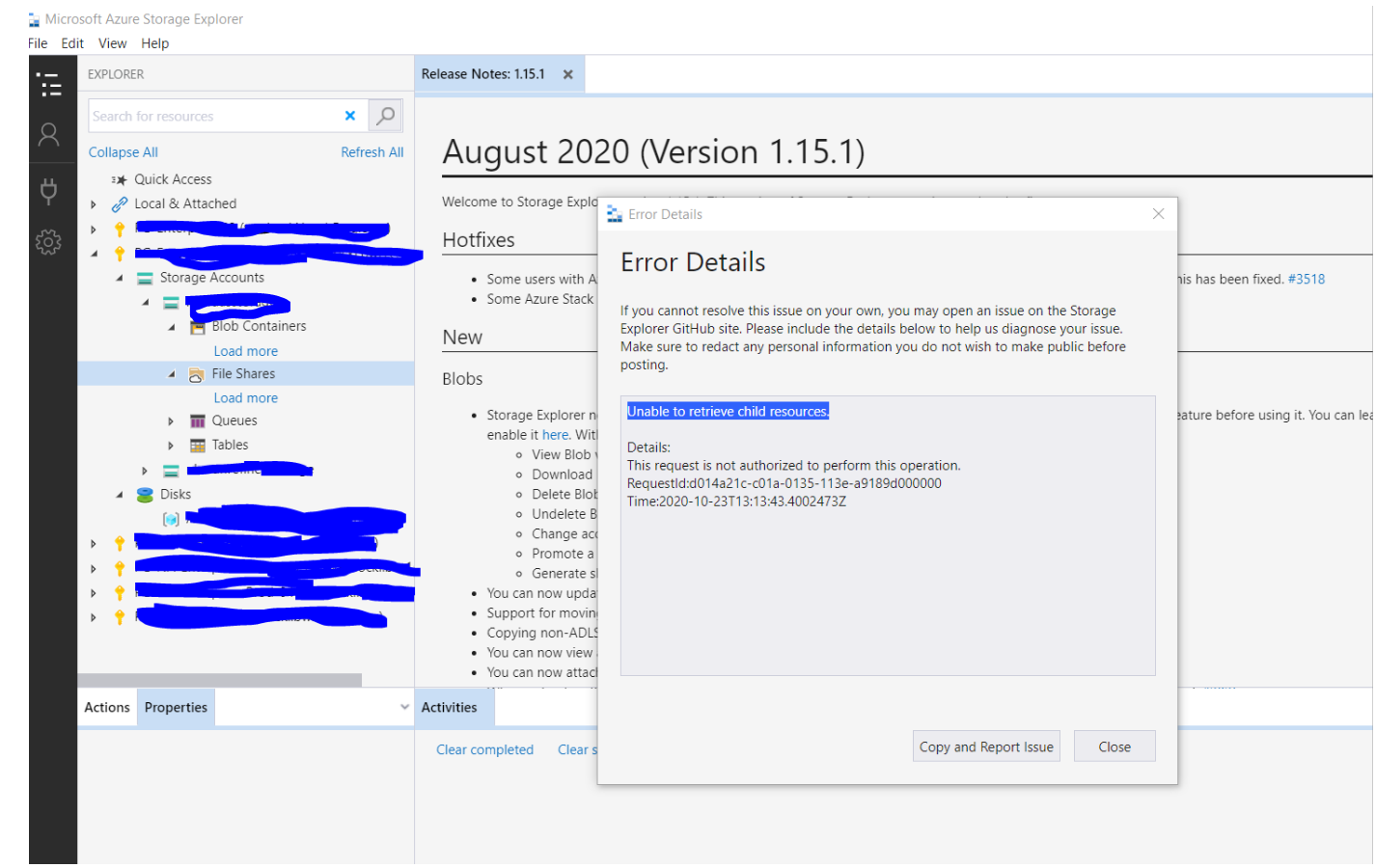
Task: Click the Refresh All link
Action: [x=372, y=151]
